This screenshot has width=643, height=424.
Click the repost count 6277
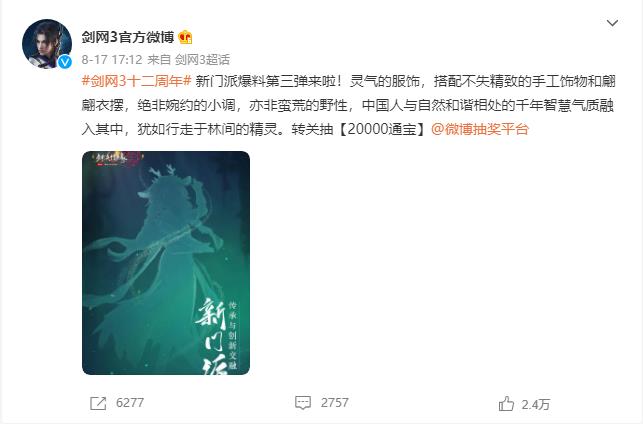pos(130,403)
